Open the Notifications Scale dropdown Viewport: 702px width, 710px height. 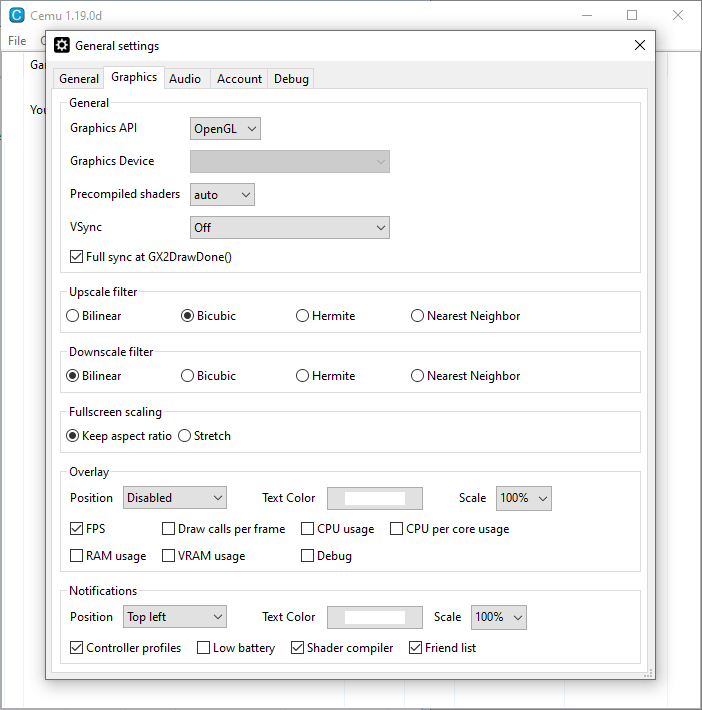[499, 618]
